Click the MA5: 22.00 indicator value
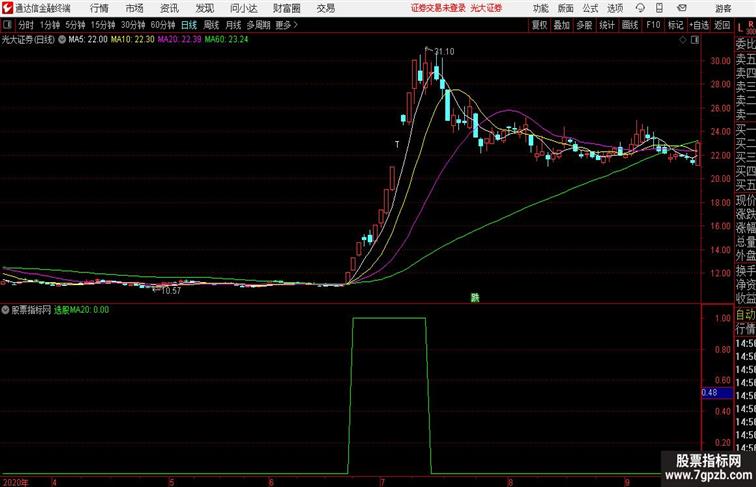Image resolution: width=756 pixels, height=487 pixels. (x=88, y=40)
